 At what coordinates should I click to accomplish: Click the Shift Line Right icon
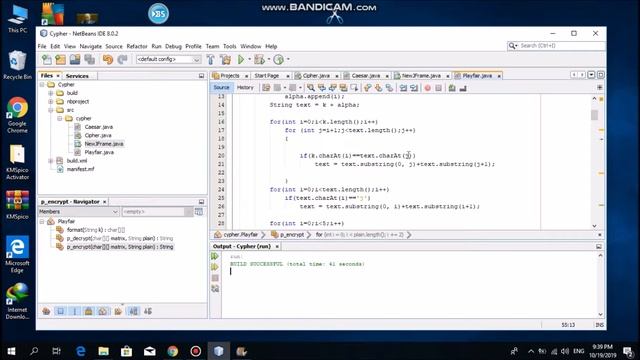(414, 88)
